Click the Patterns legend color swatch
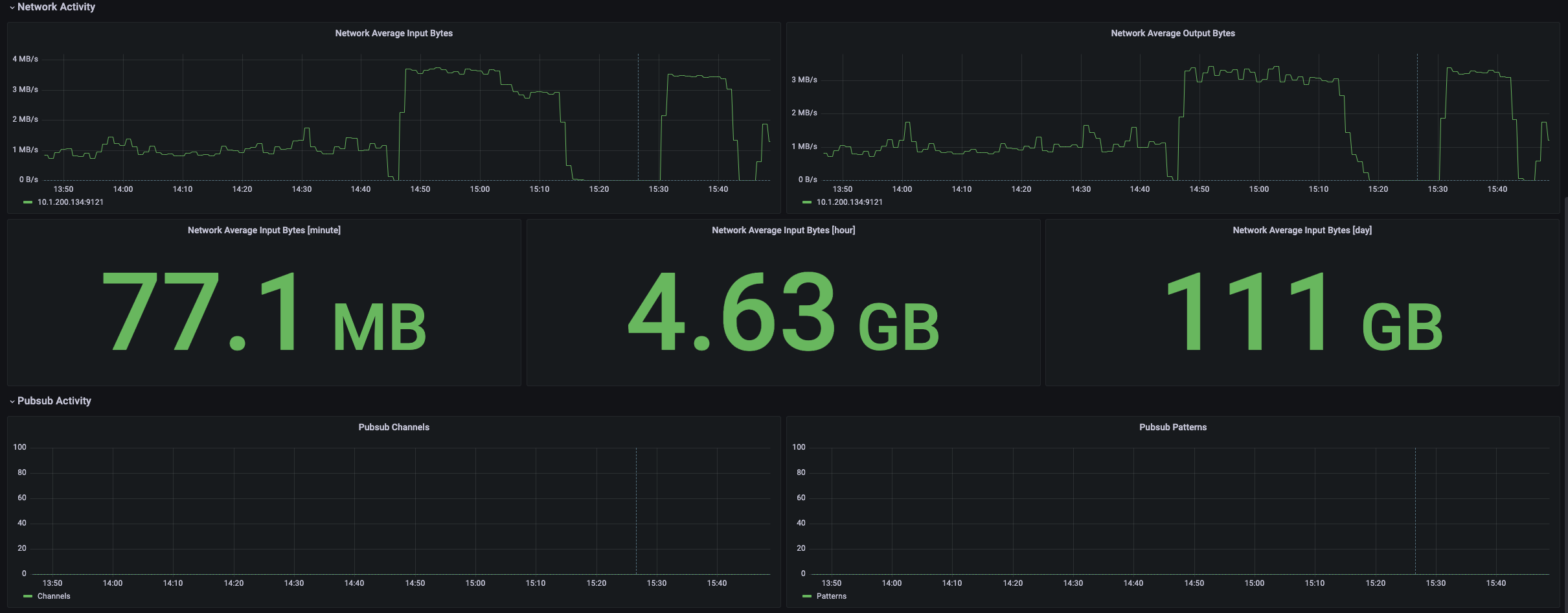This screenshot has height=613, width=1568. click(807, 596)
